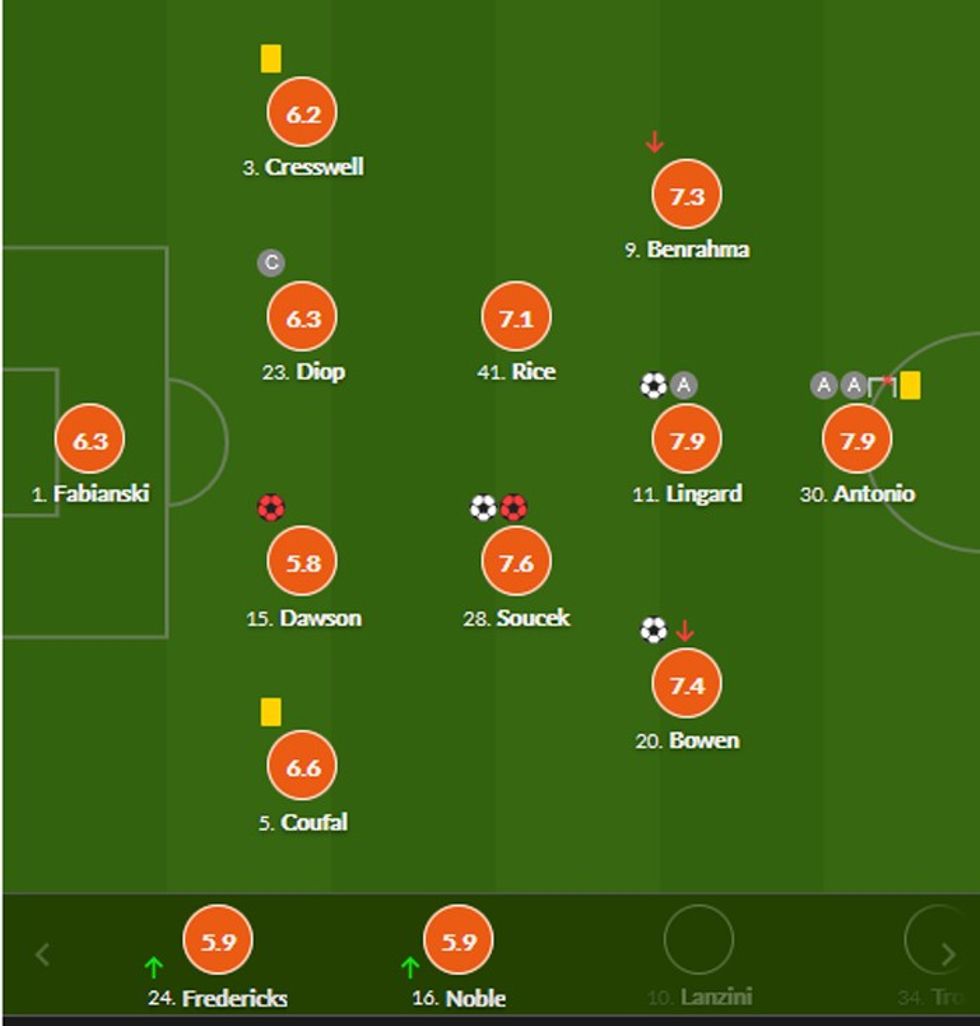Click the captain badge above Diop
This screenshot has width=980, height=1026.
coord(271,263)
